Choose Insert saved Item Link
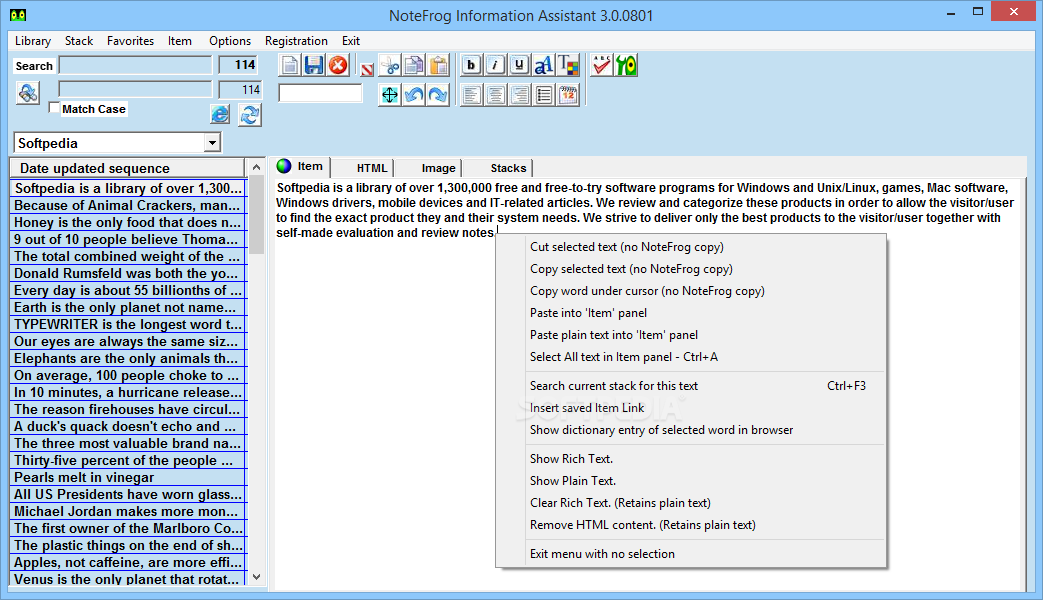The width and height of the screenshot is (1043, 600). tap(690, 408)
